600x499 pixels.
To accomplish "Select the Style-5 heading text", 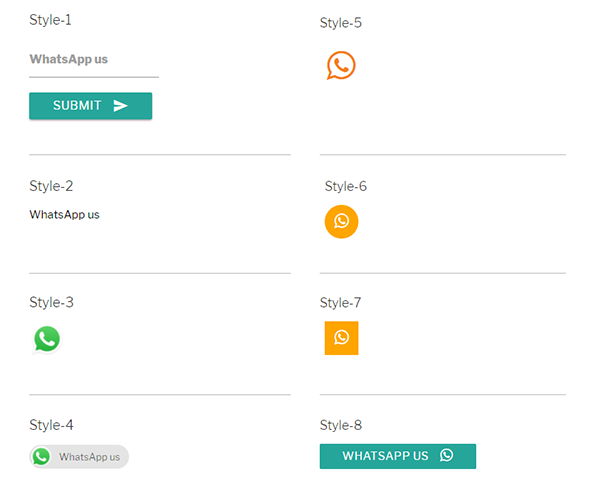I will [341, 23].
